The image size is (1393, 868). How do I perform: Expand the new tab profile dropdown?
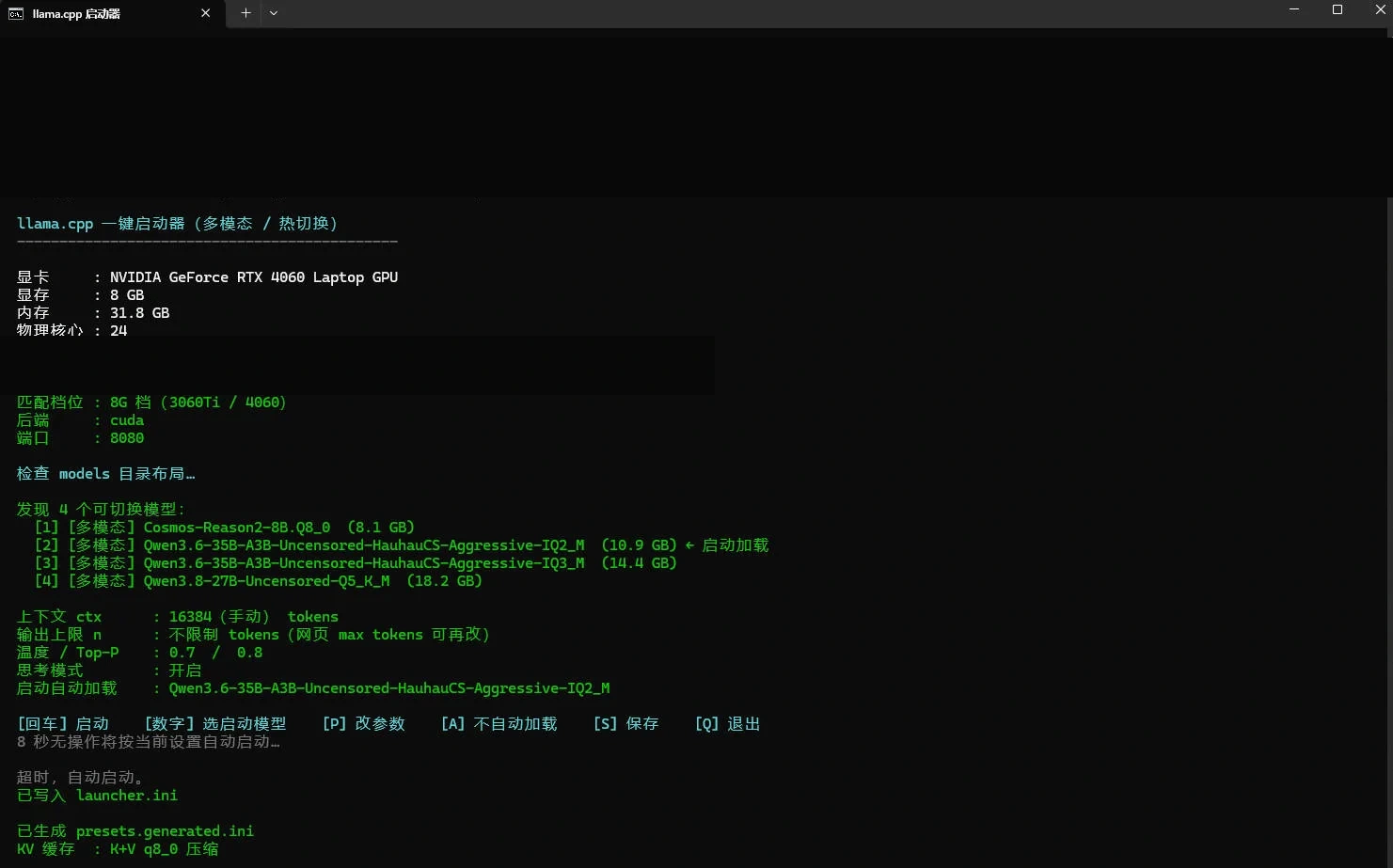tap(274, 13)
